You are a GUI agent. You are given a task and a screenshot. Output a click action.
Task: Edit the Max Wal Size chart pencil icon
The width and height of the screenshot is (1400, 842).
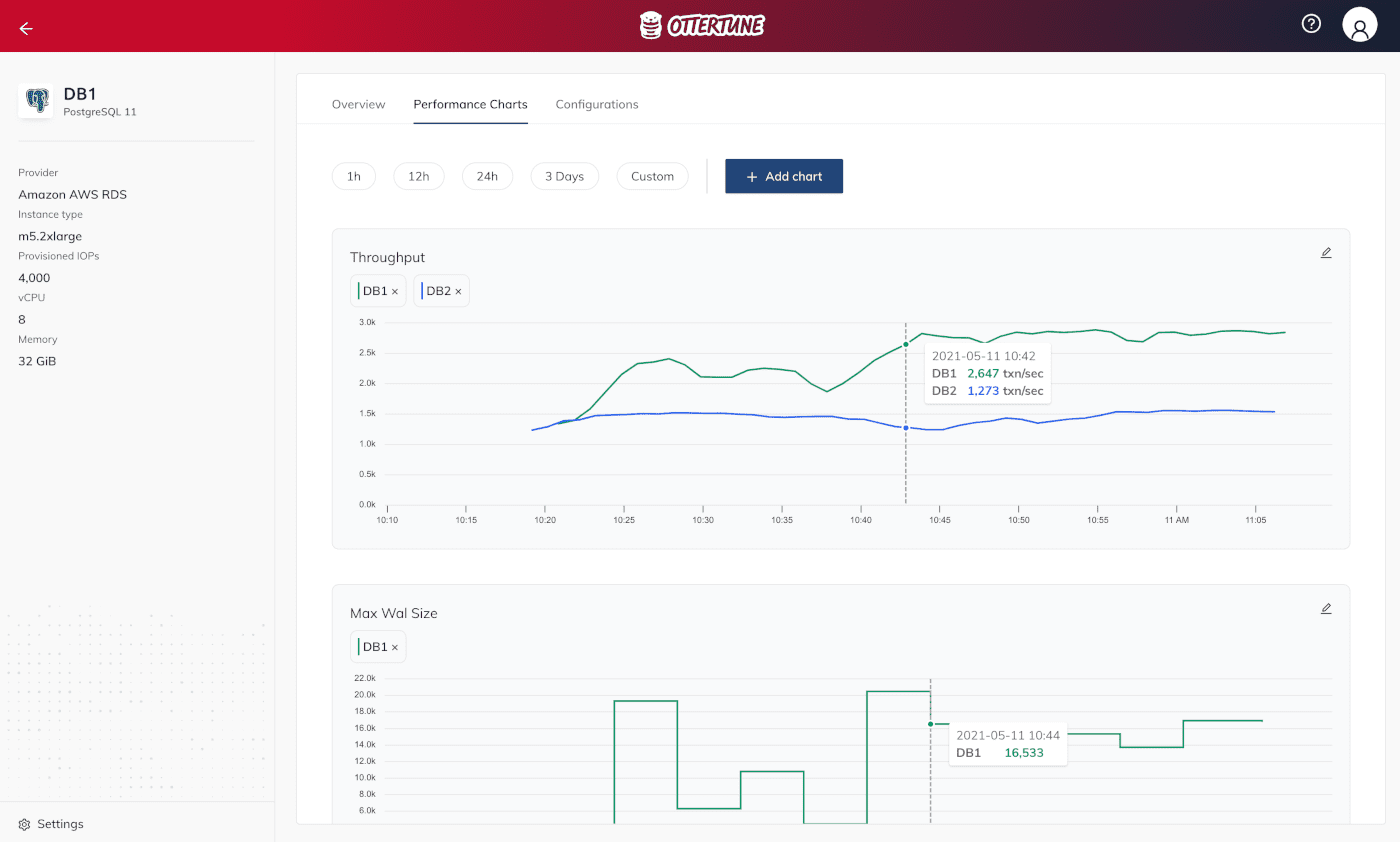[1326, 608]
